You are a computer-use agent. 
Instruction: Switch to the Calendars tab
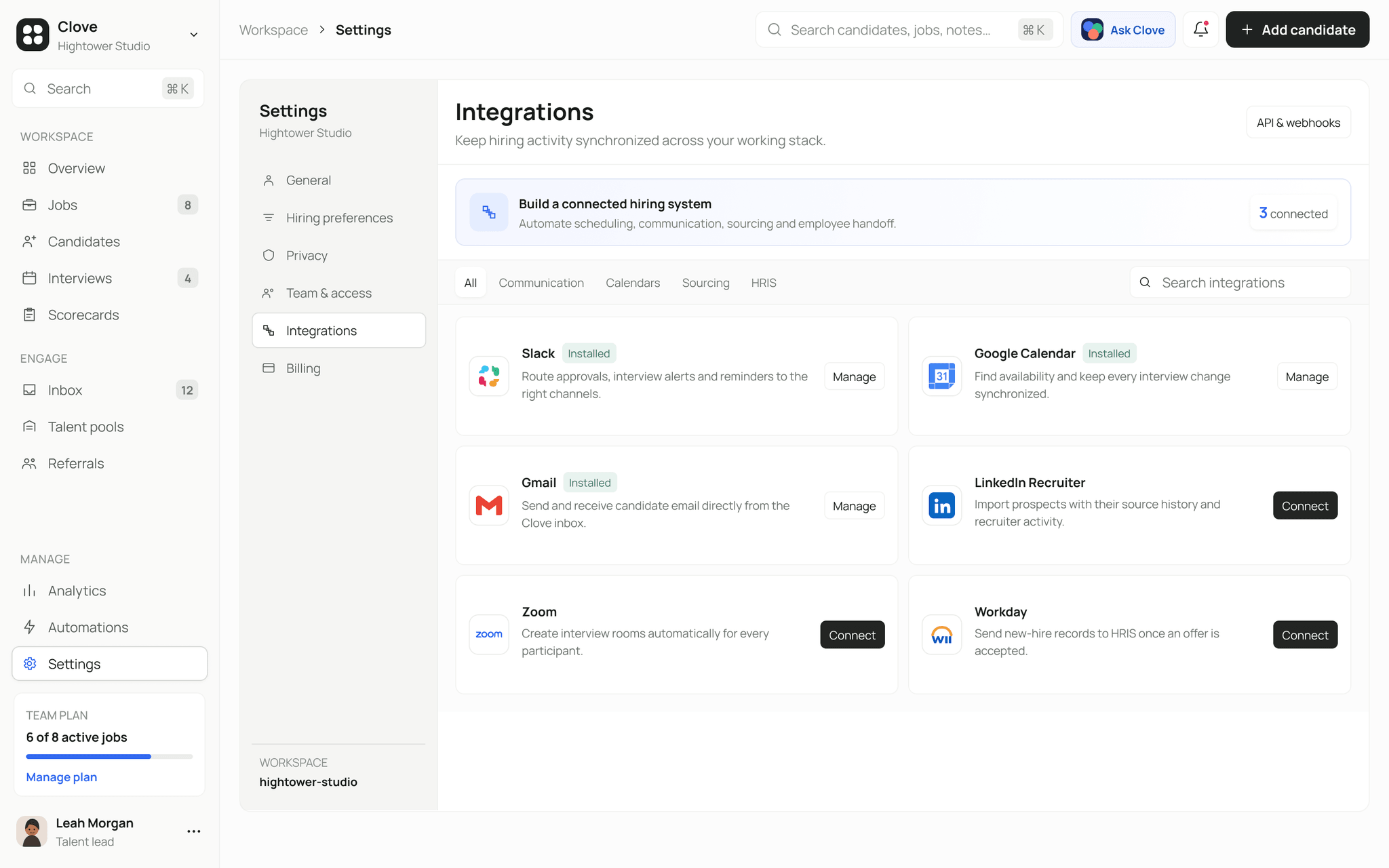coord(633,283)
